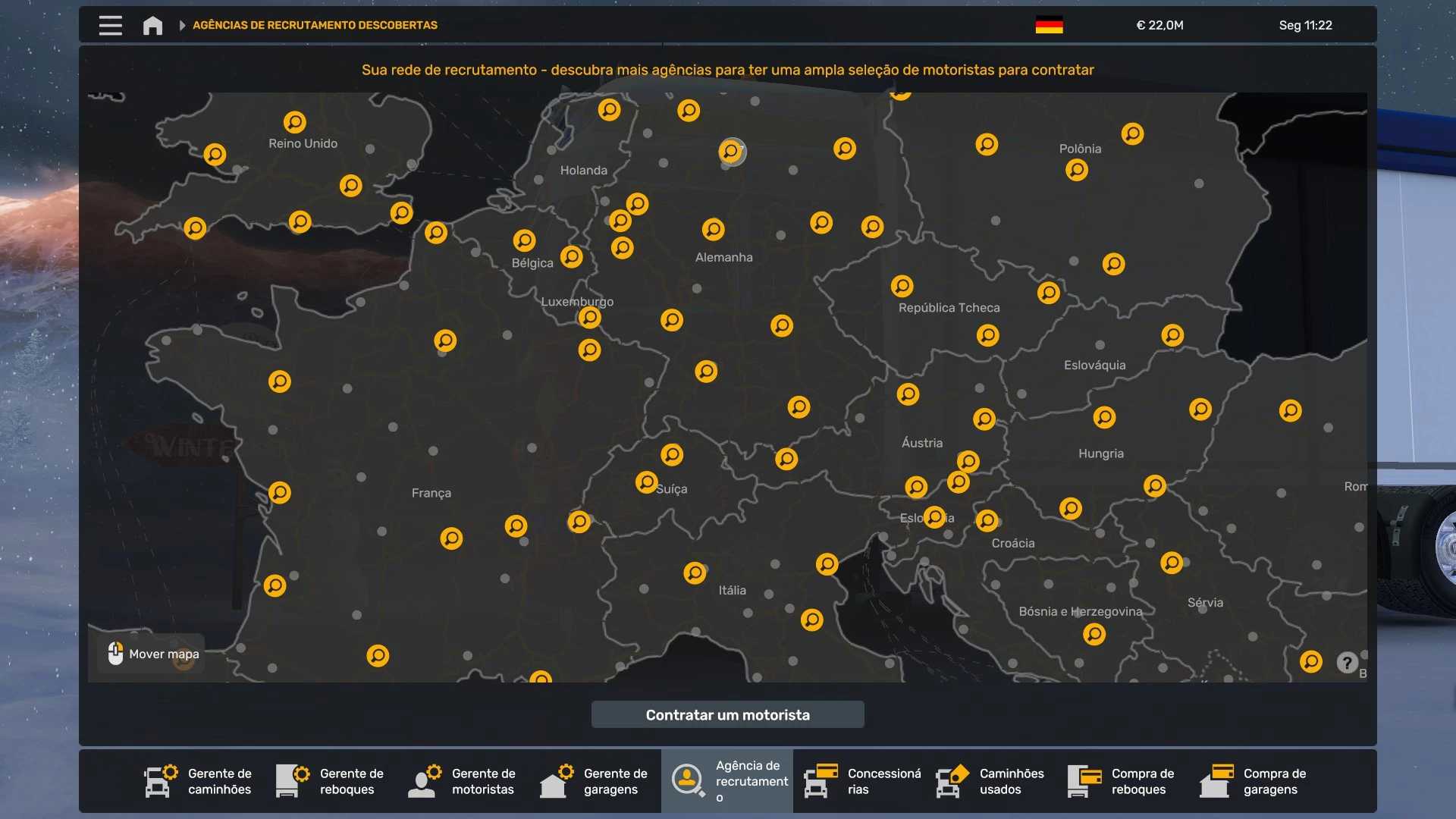
Task: Select agency marker above República Tcheca label
Action: 902,286
